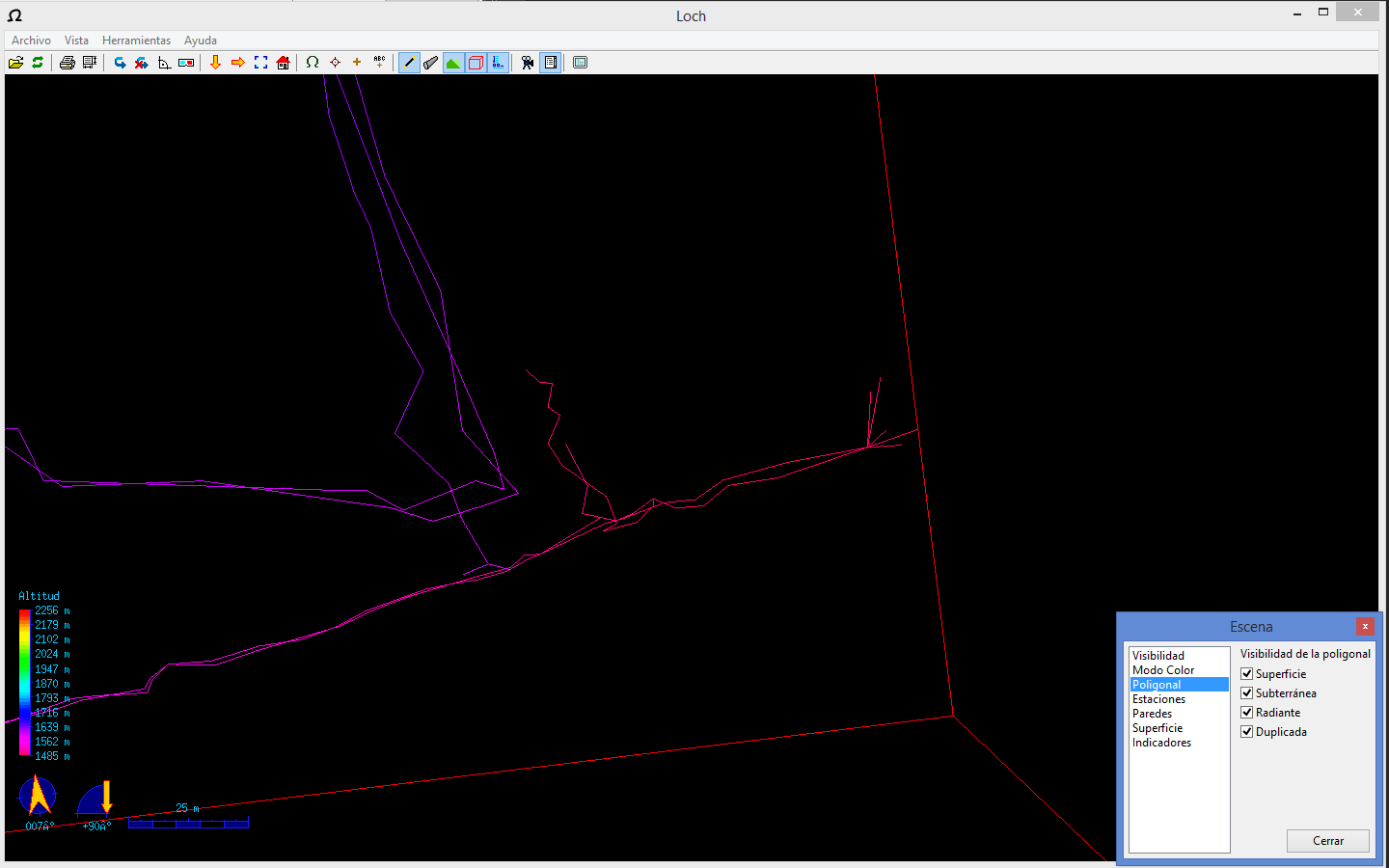
Task: Uncheck the Subterránea checkbox
Action: pyautogui.click(x=1246, y=693)
